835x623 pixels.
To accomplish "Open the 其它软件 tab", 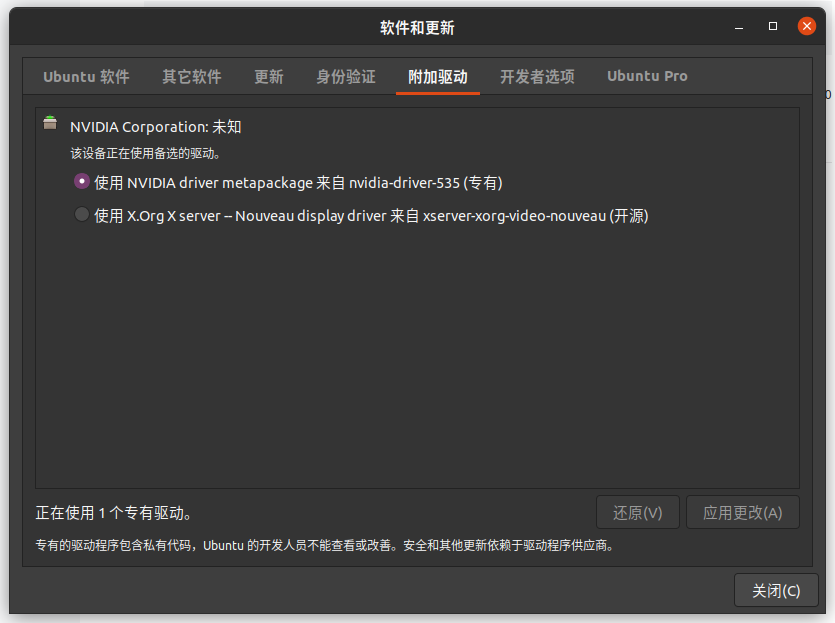I will pyautogui.click(x=191, y=76).
